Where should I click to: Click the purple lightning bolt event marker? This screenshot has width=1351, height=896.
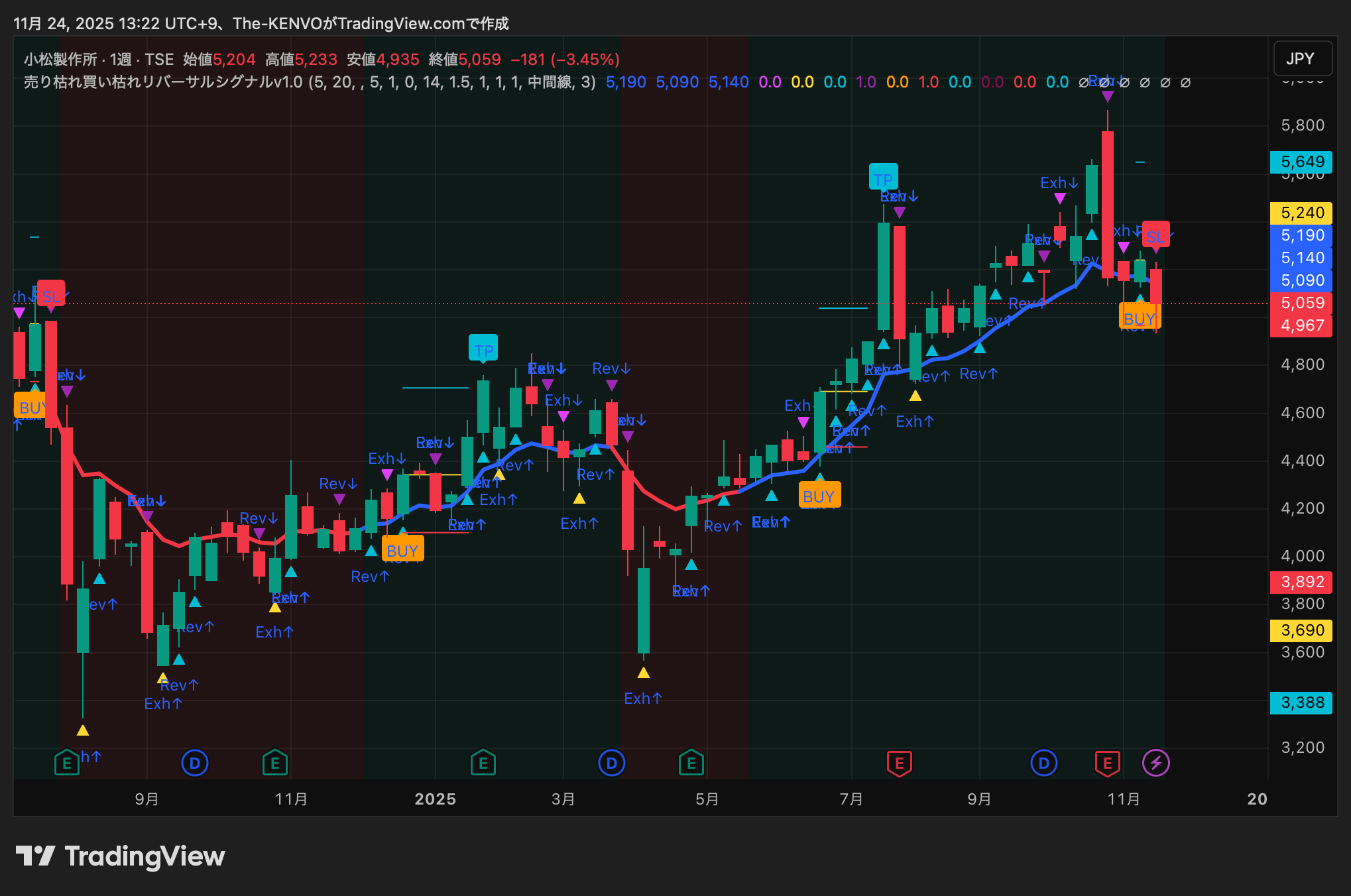click(1155, 763)
